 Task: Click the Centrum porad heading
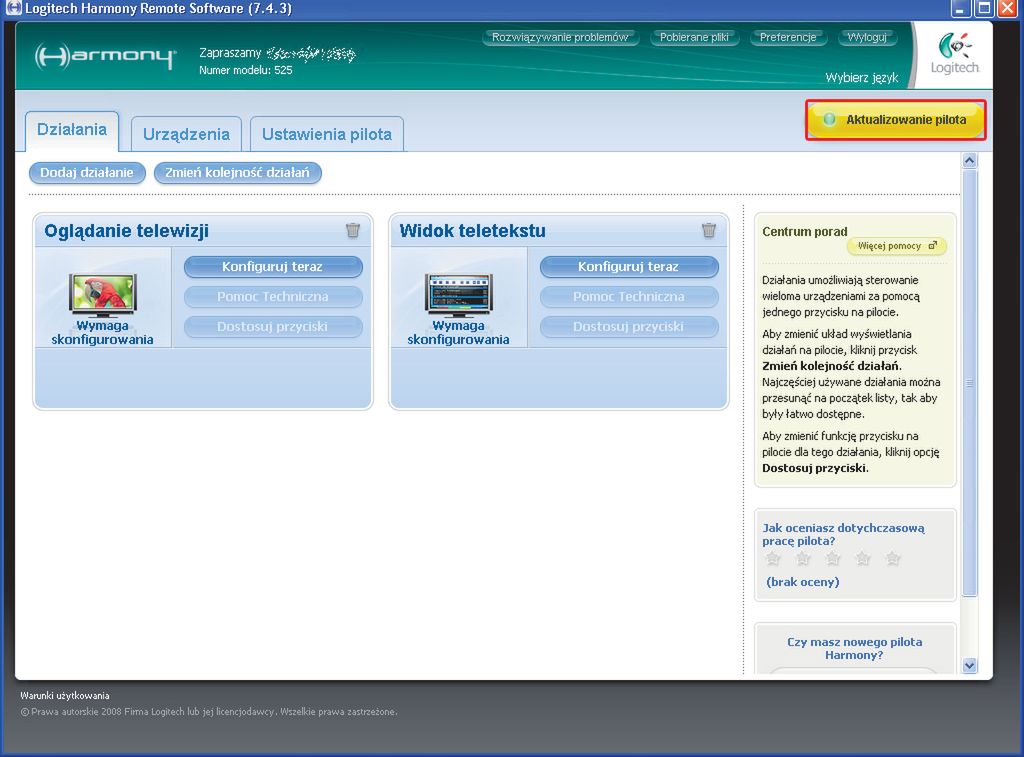(805, 231)
